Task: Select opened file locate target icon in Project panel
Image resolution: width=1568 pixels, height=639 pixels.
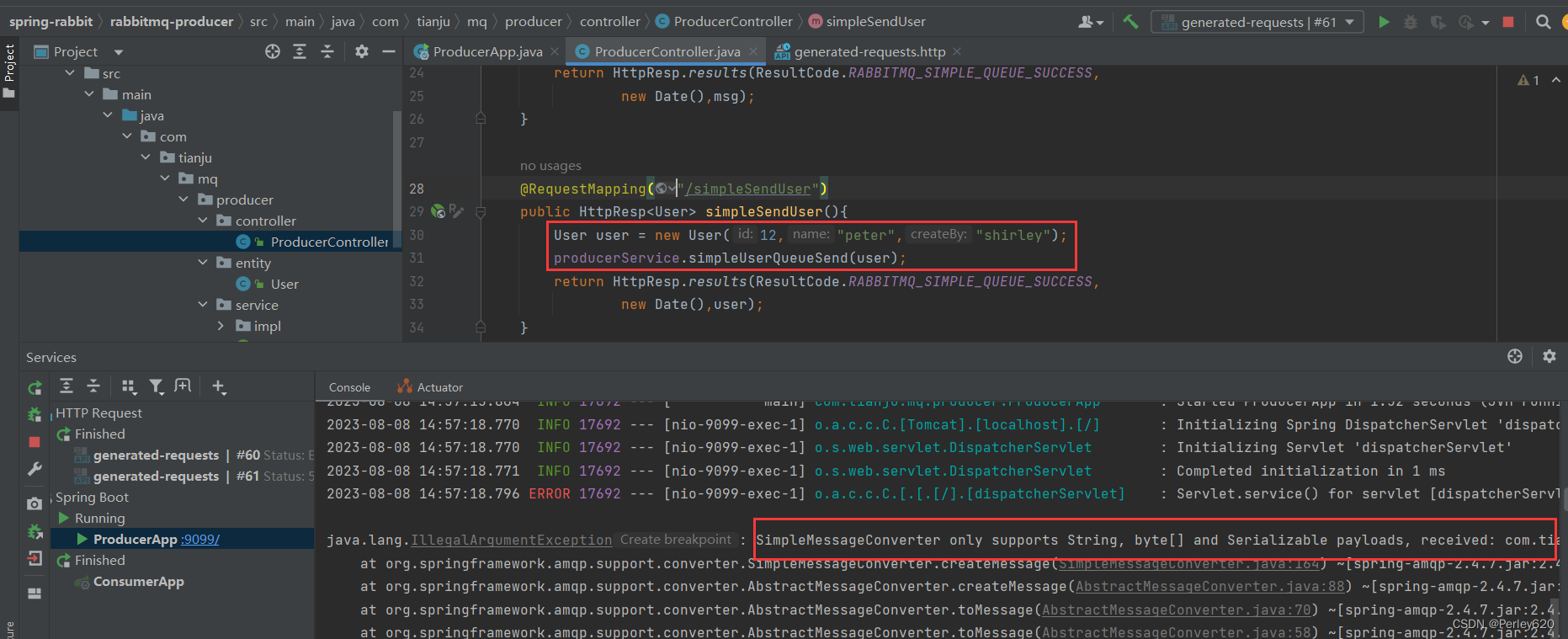Action: 273,51
